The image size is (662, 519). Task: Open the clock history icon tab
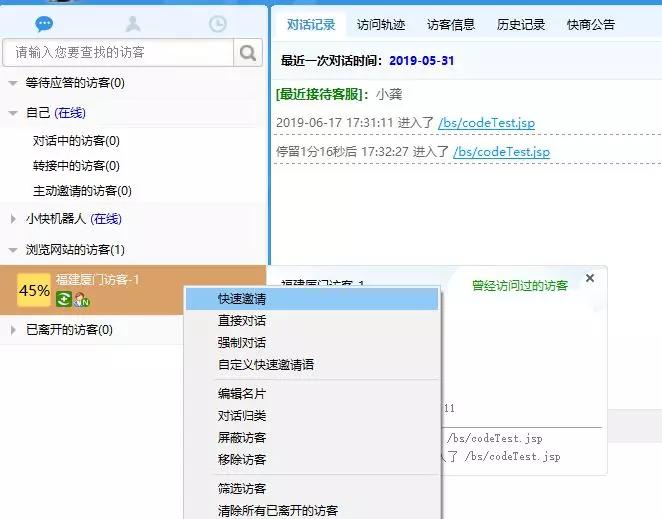coord(217,24)
